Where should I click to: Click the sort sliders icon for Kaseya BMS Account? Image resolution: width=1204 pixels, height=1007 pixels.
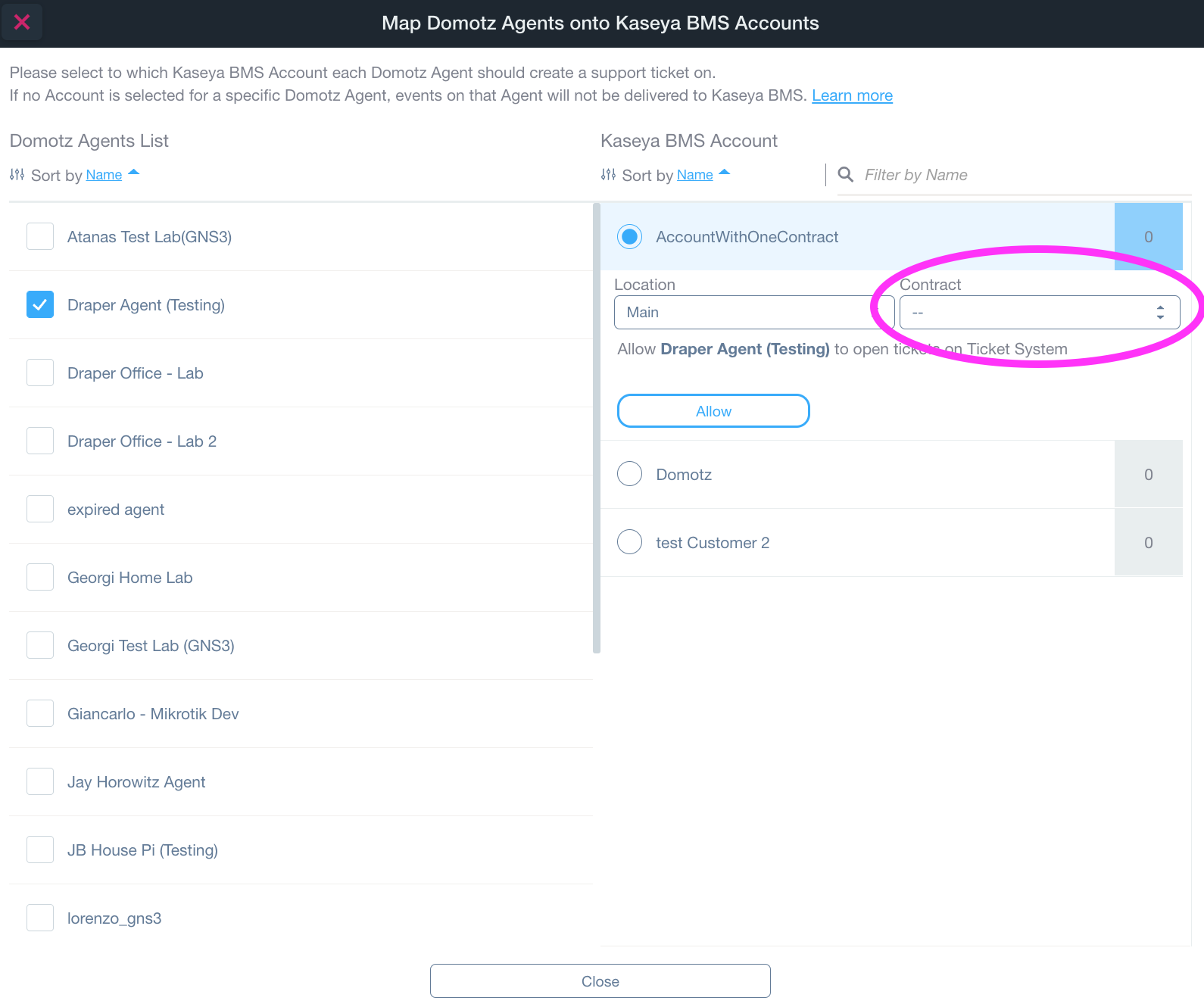pos(608,175)
